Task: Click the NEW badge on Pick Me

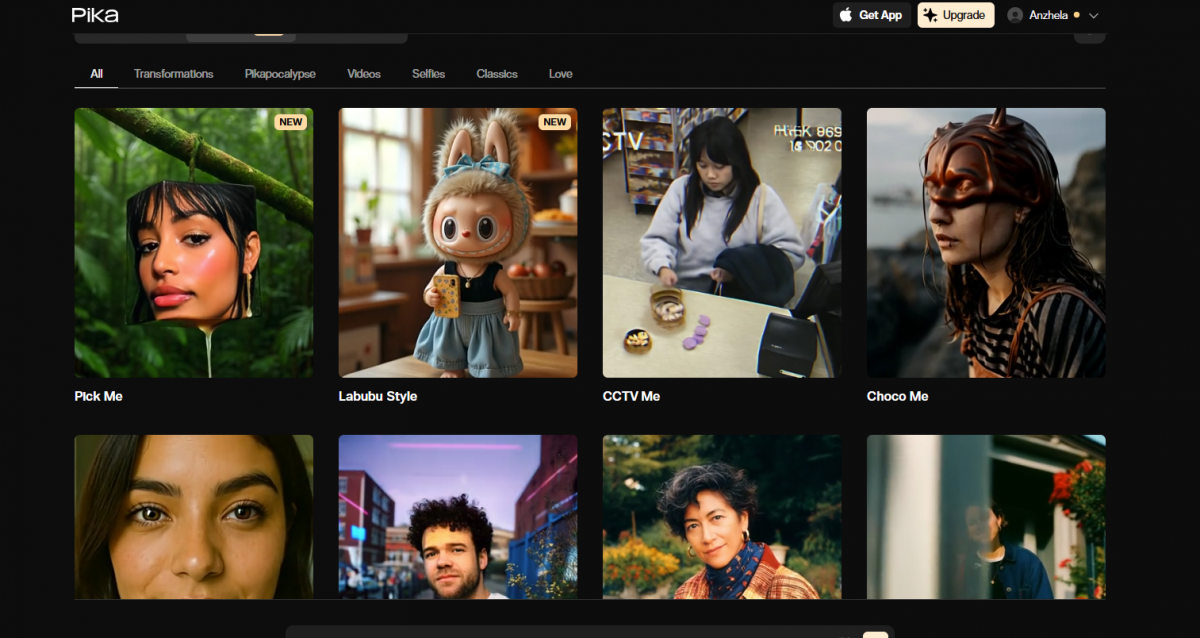Action: (290, 122)
